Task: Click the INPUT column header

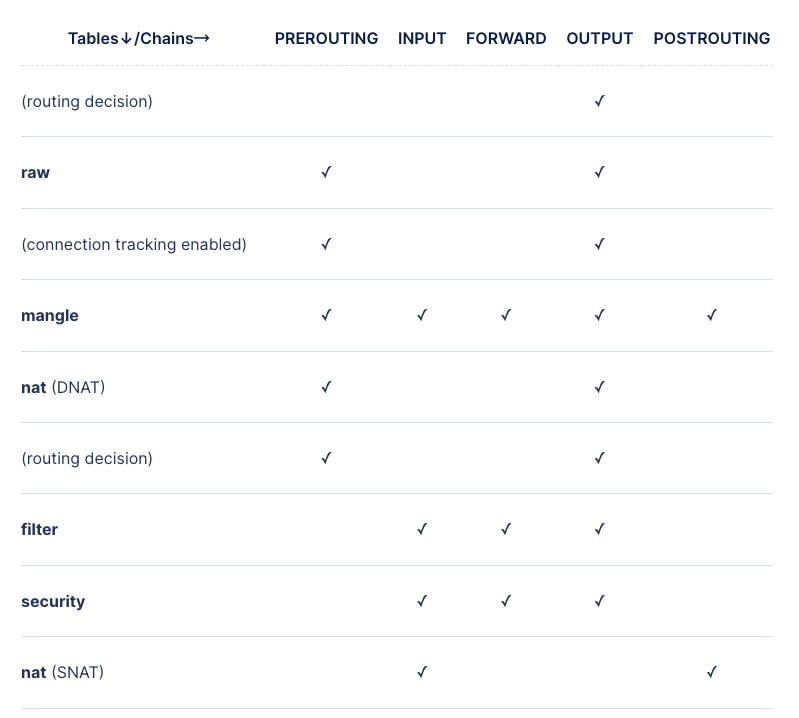Action: [x=422, y=39]
